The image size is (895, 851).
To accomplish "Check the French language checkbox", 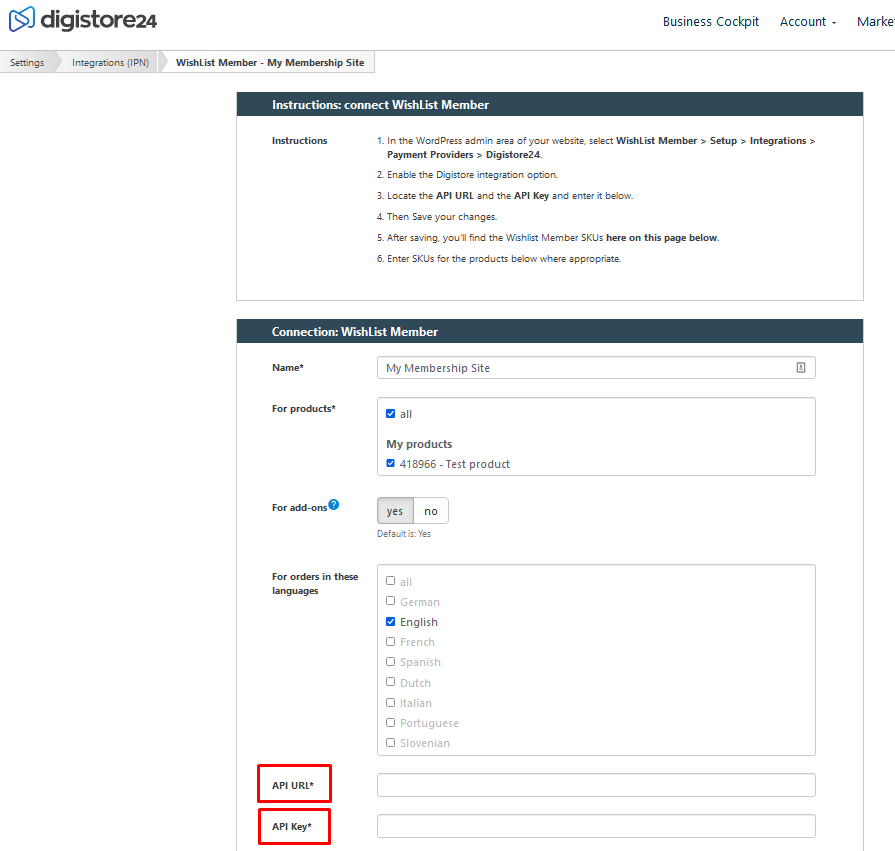I will pyautogui.click(x=390, y=642).
